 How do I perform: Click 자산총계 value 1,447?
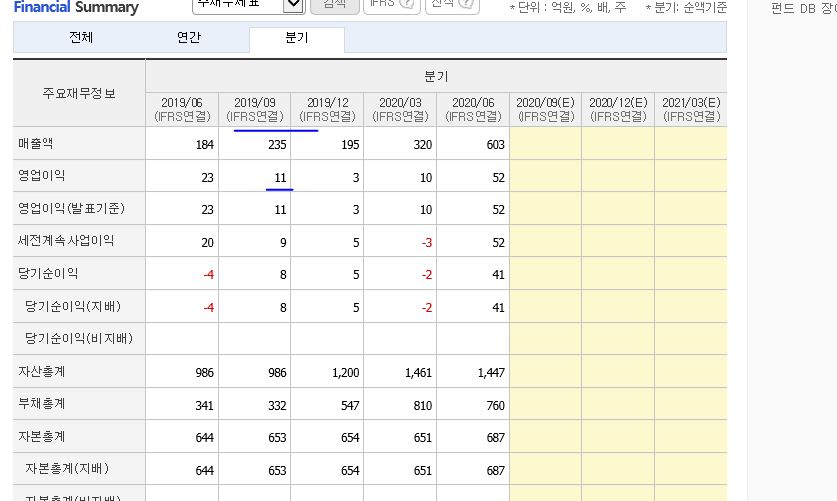492,372
